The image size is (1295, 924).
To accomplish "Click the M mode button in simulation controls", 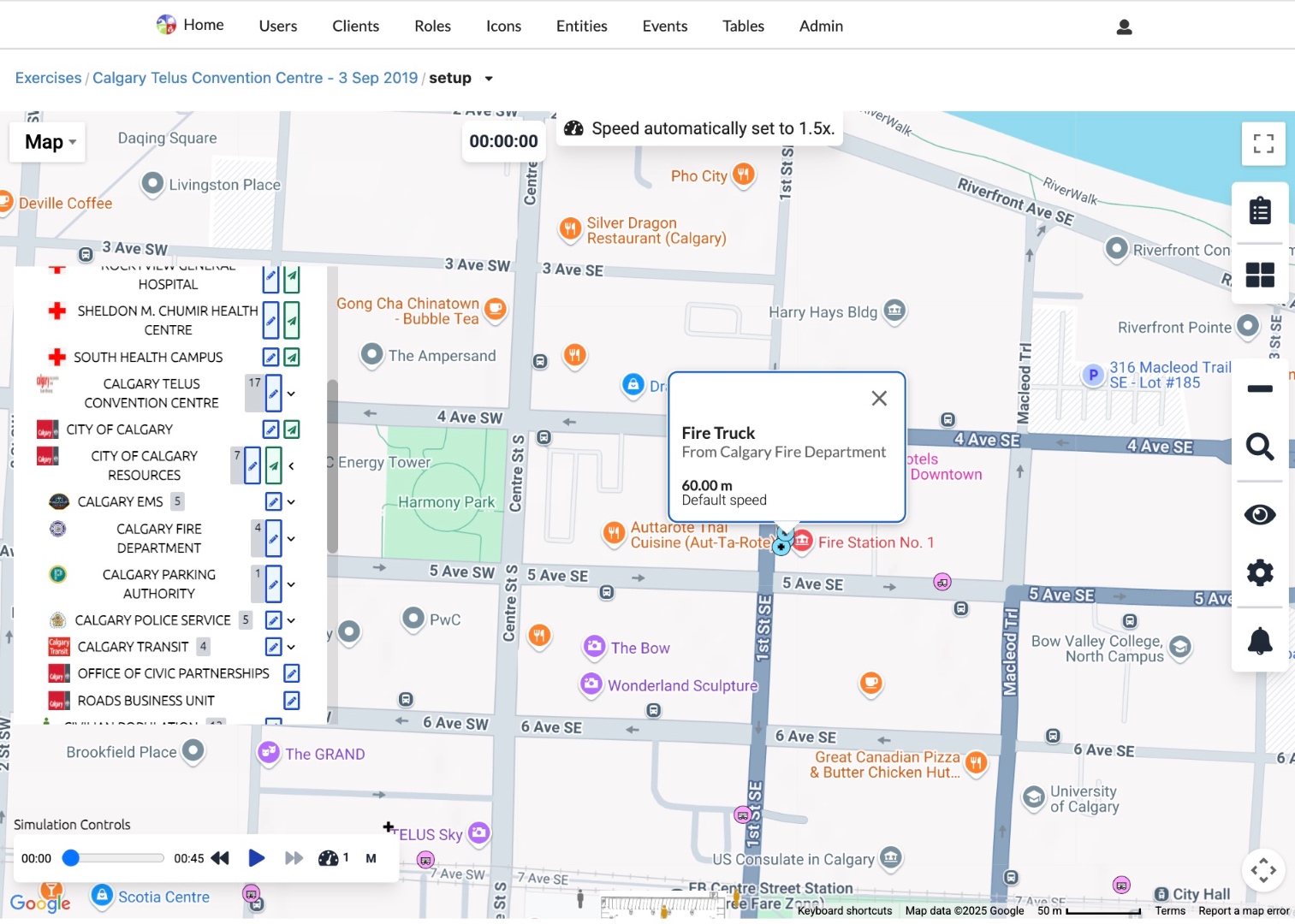I will [x=371, y=858].
